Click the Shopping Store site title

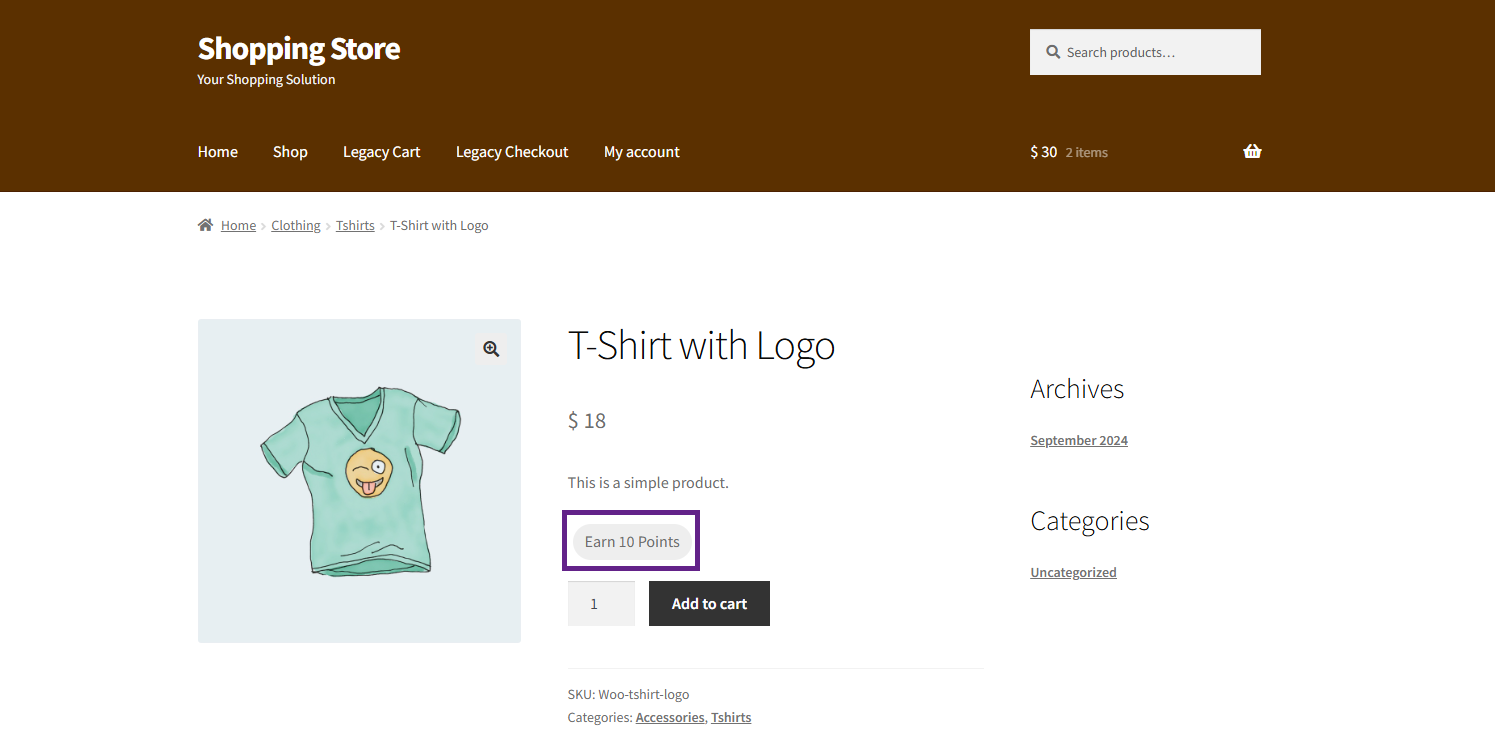coord(298,48)
